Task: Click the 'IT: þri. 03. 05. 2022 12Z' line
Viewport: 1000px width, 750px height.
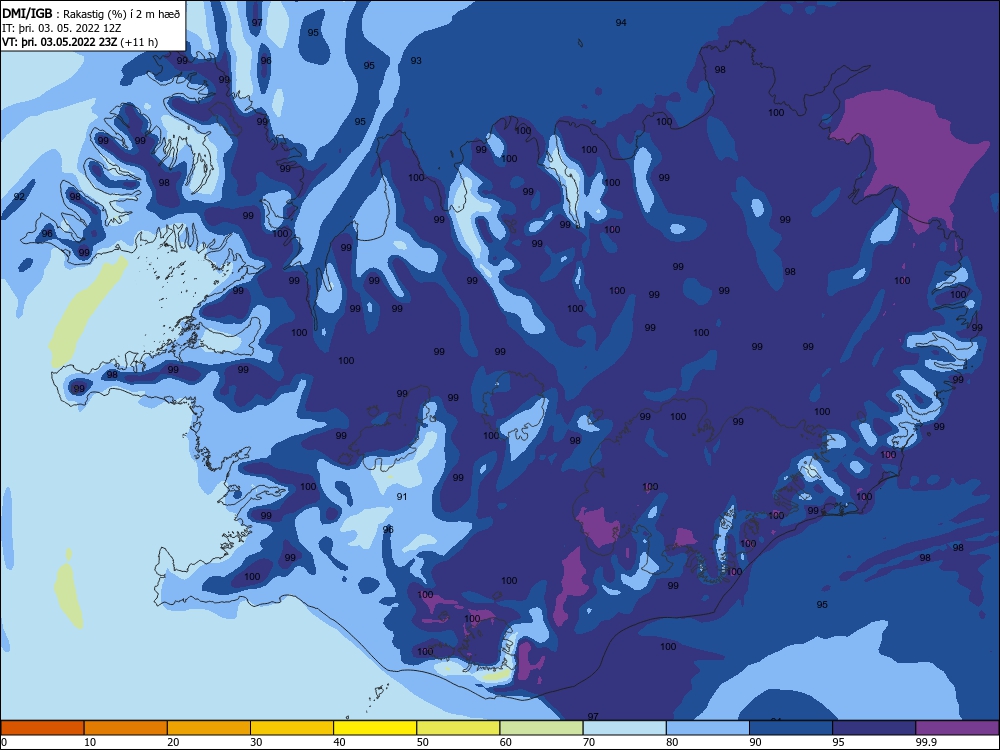Action: [62, 28]
